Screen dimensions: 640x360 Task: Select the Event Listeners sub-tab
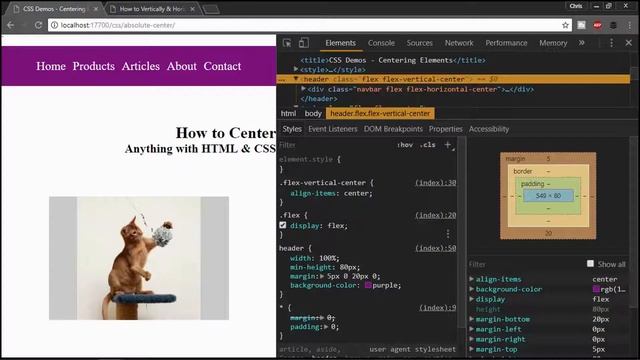point(333,129)
